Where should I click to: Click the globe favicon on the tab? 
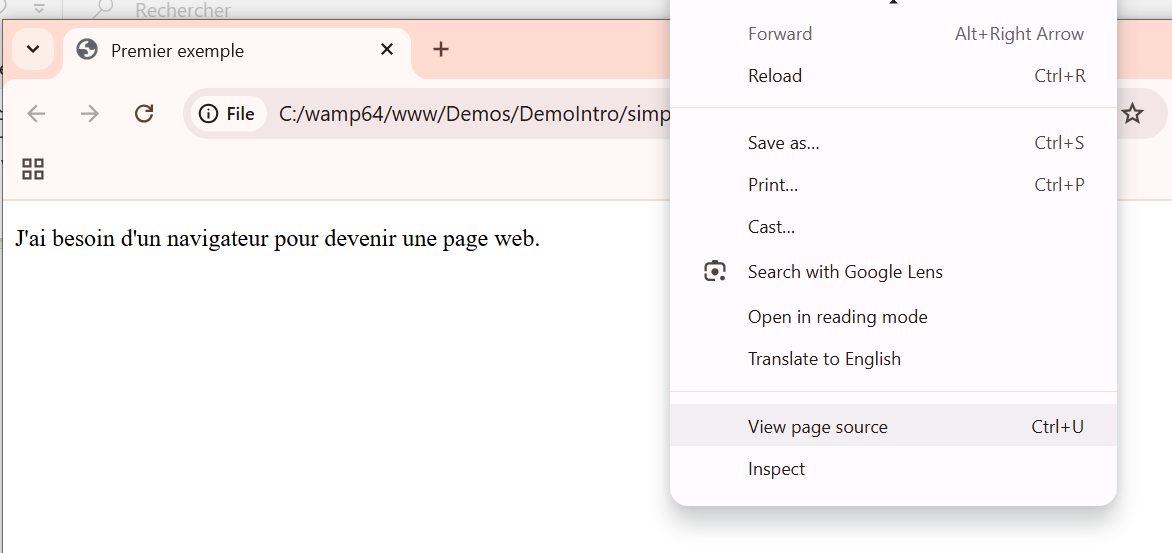coord(87,50)
